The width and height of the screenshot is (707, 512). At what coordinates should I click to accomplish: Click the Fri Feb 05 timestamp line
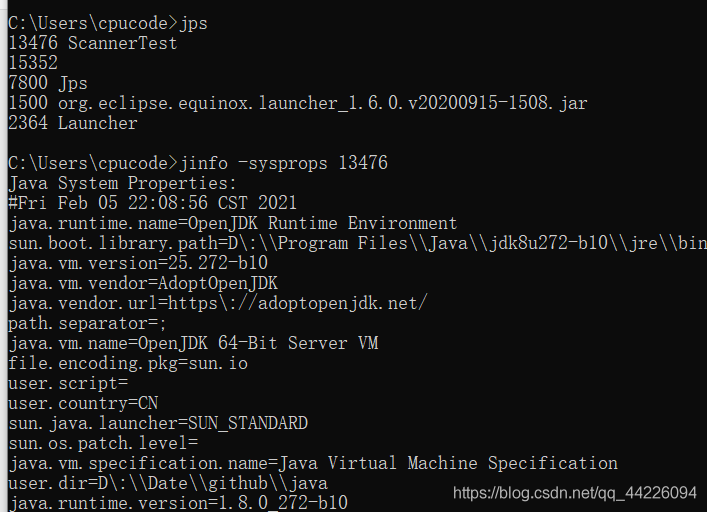(x=152, y=203)
